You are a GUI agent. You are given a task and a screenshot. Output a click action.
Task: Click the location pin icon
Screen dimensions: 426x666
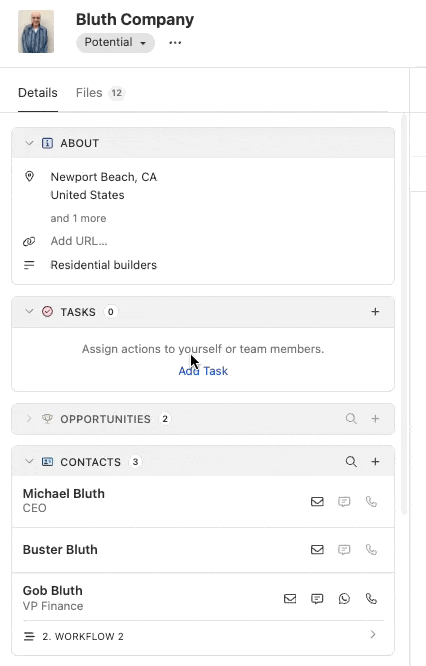[x=29, y=176]
